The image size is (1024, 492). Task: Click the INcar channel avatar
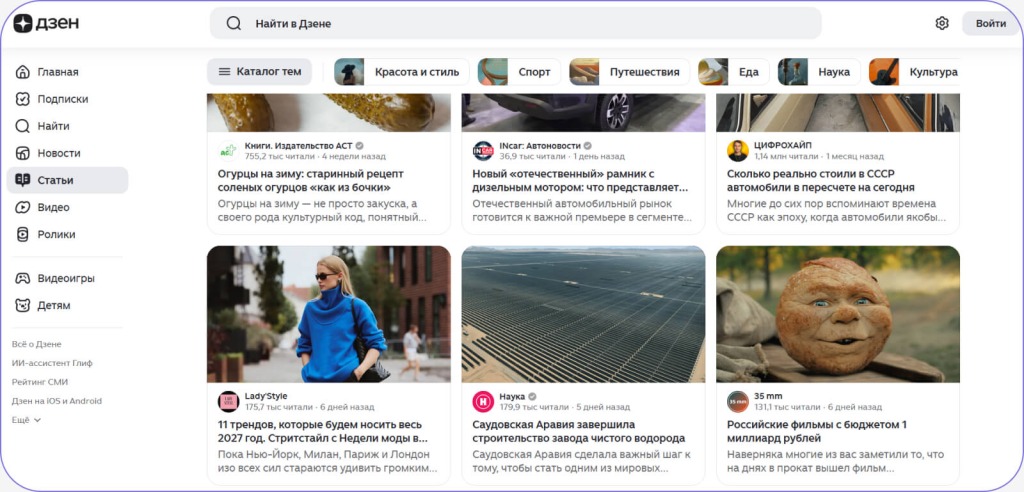pos(483,151)
